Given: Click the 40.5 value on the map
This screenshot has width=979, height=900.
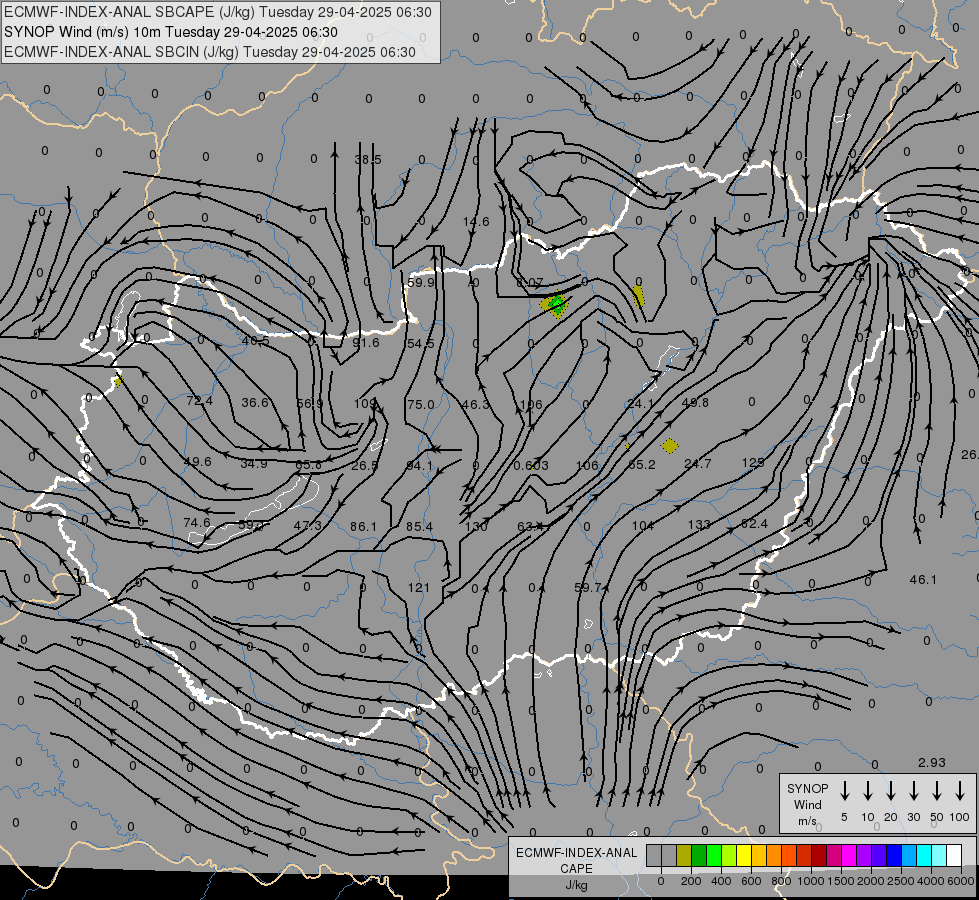Looking at the screenshot, I should (x=255, y=340).
